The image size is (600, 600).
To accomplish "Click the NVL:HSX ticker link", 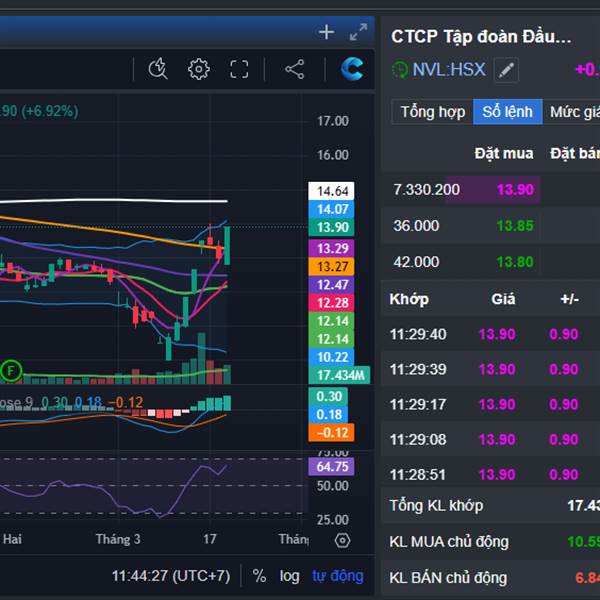I will [449, 70].
